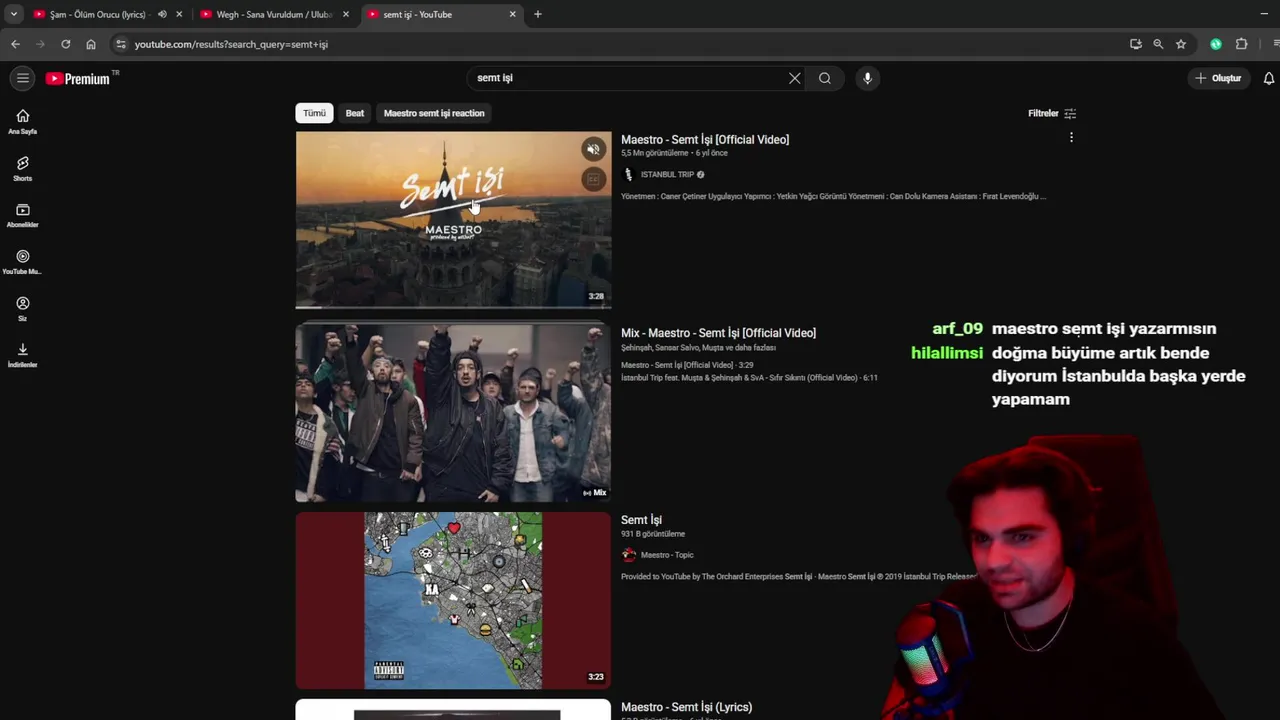Open a new browser tab
Viewport: 1280px width, 720px height.
(x=538, y=14)
